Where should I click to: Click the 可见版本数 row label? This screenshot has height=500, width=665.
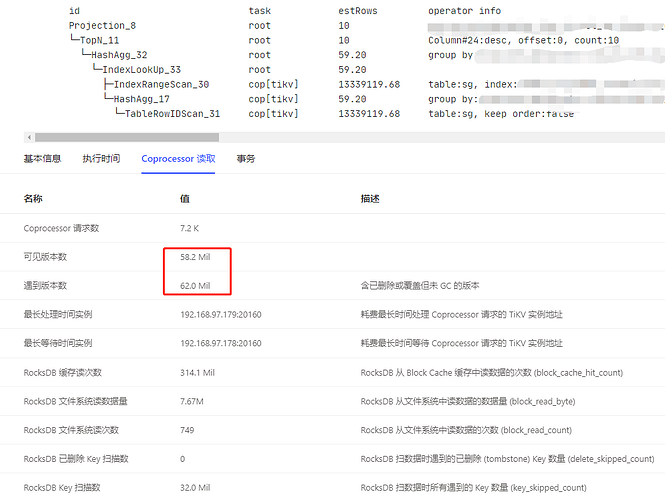point(45,257)
